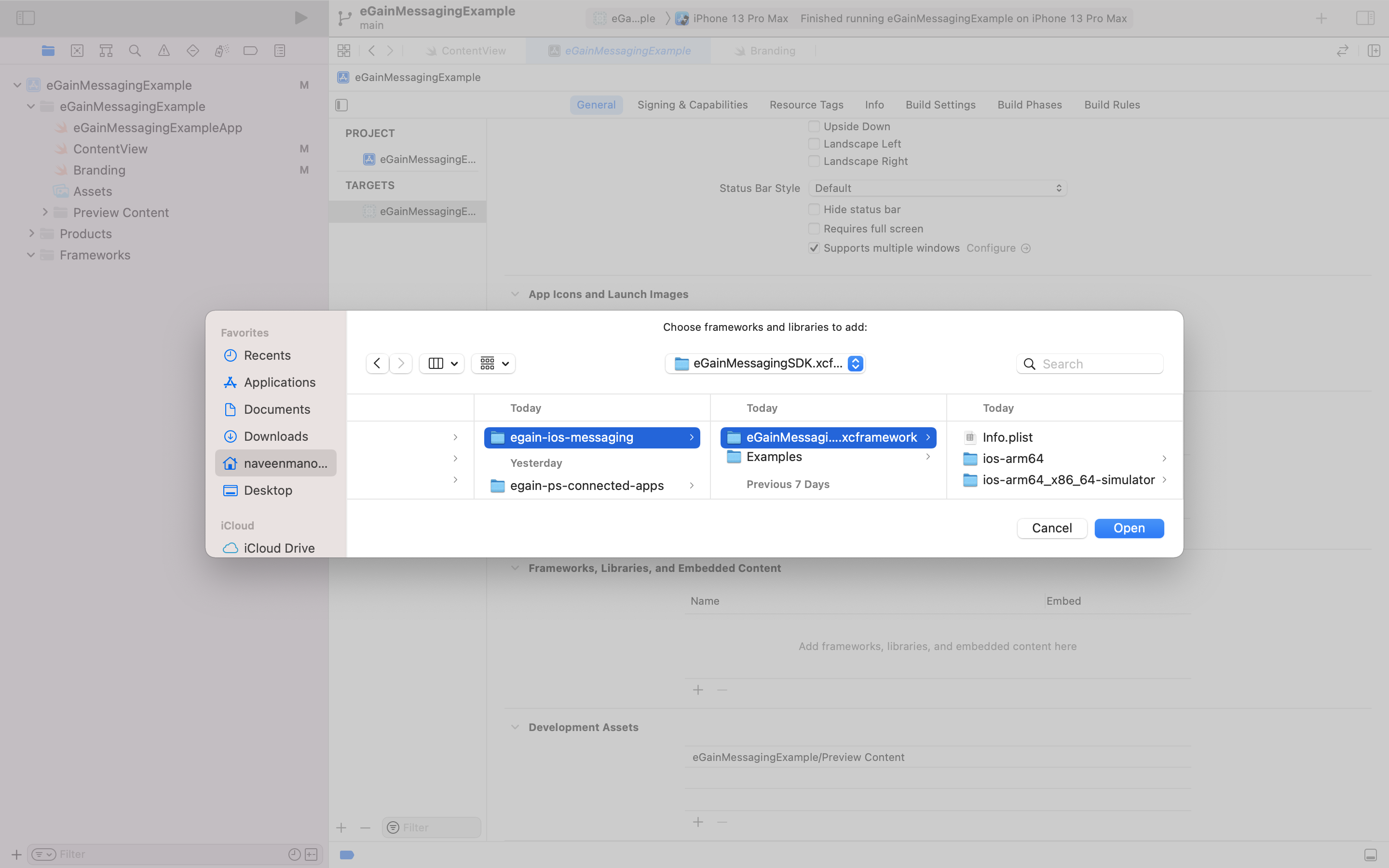
Task: Add a framework with the plus button
Action: (x=698, y=690)
